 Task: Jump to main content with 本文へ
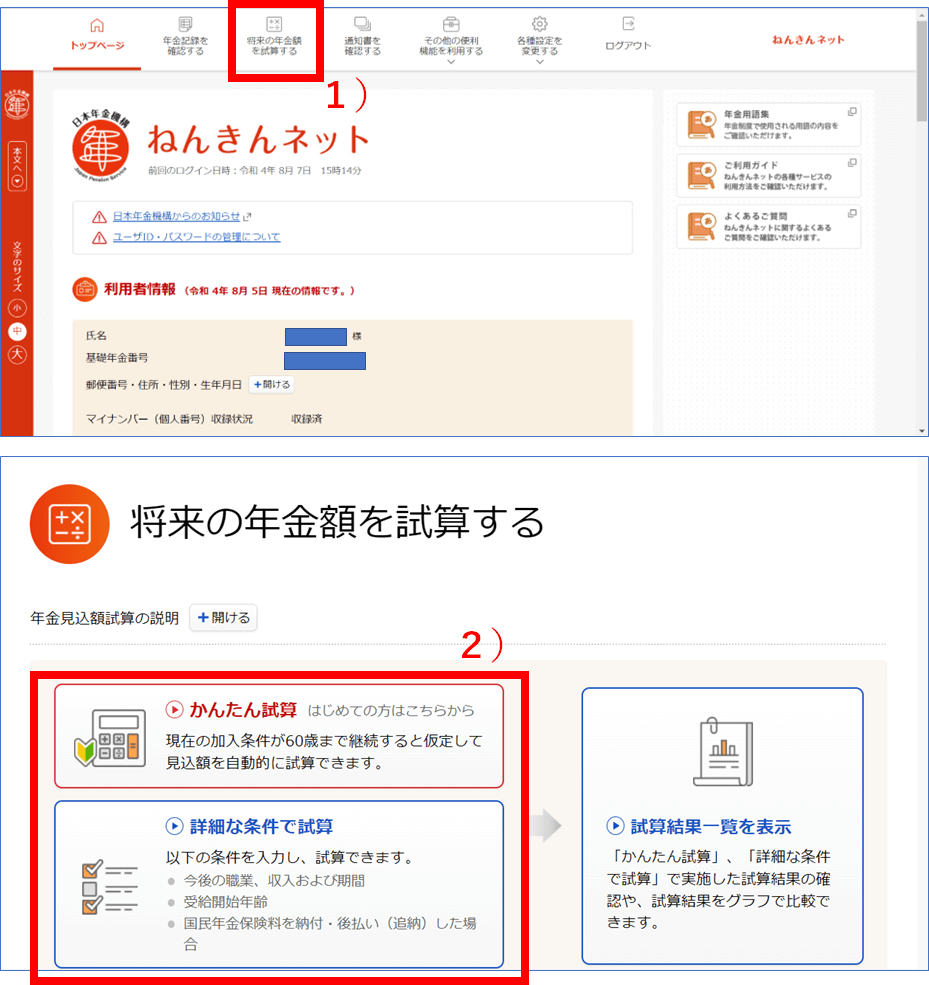click(17, 166)
